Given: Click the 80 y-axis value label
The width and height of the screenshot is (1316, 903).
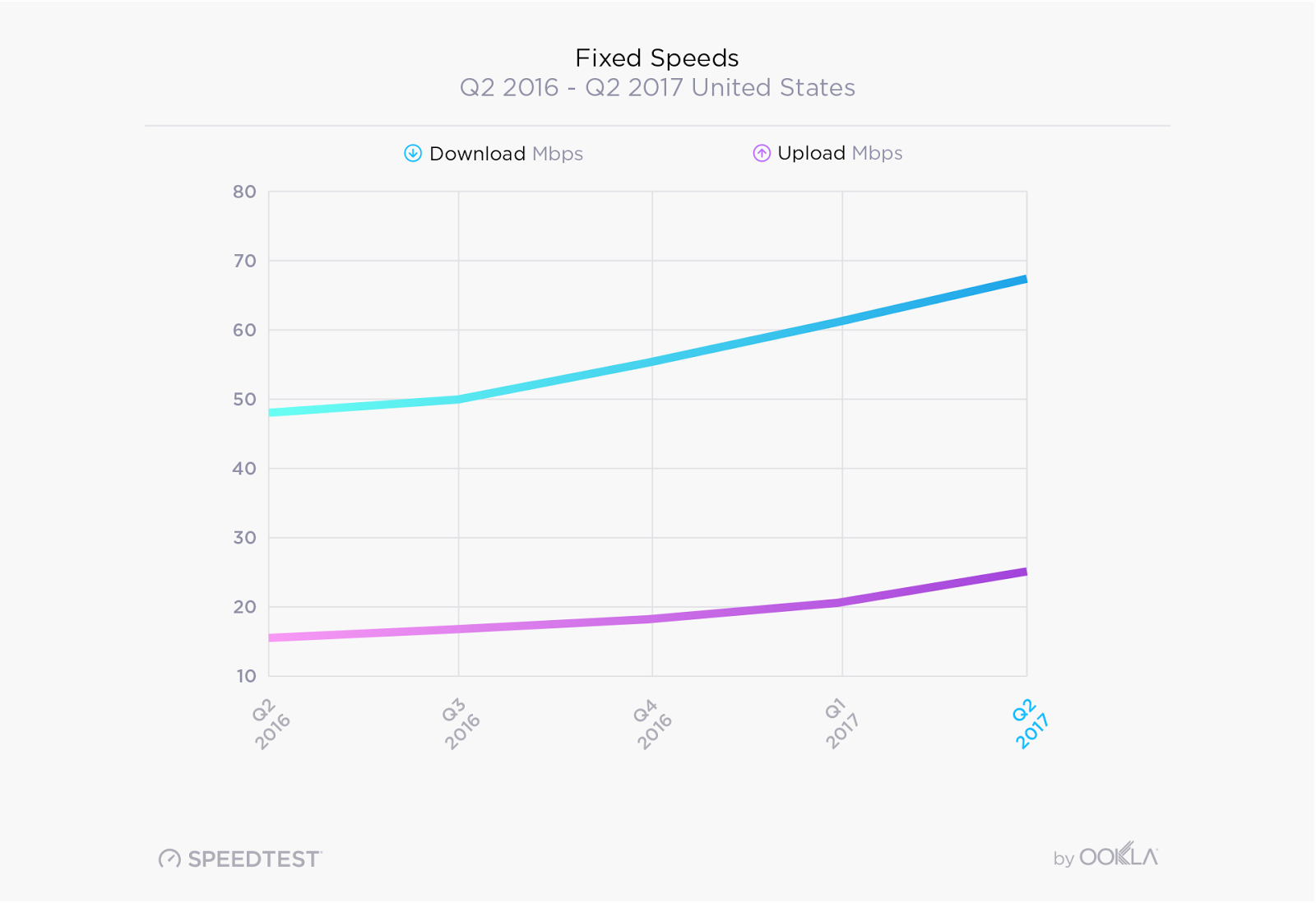Looking at the screenshot, I should click(x=244, y=192).
